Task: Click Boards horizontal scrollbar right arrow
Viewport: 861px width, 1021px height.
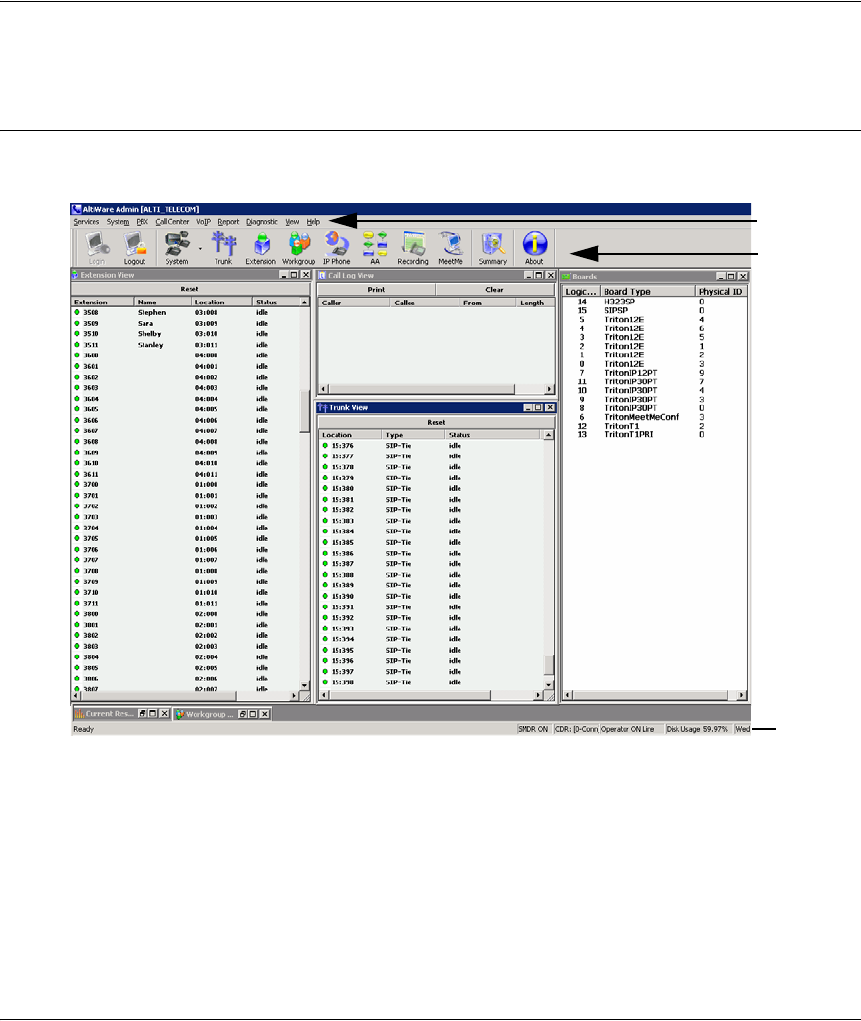Action: click(742, 695)
